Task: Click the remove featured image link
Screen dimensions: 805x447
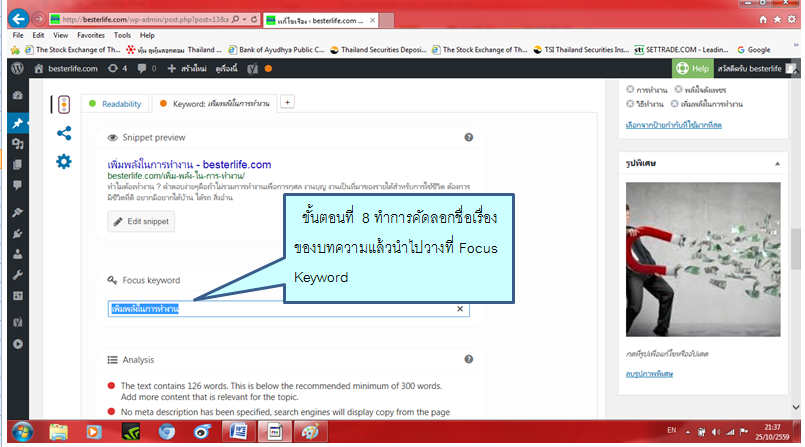Action: click(649, 374)
